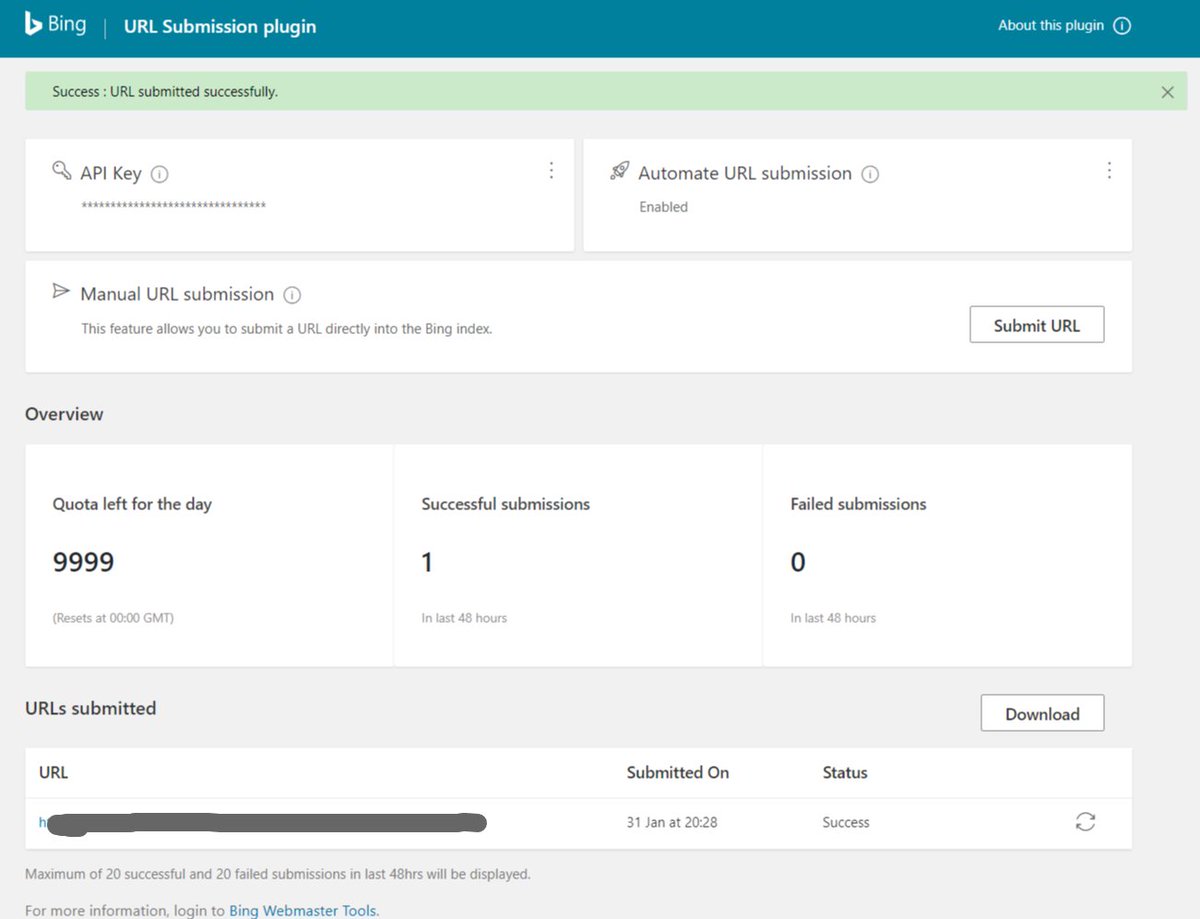Screen dimensions: 1200x919
Task: Click the rocket icon for Automate URL submission
Action: pyautogui.click(x=619, y=171)
